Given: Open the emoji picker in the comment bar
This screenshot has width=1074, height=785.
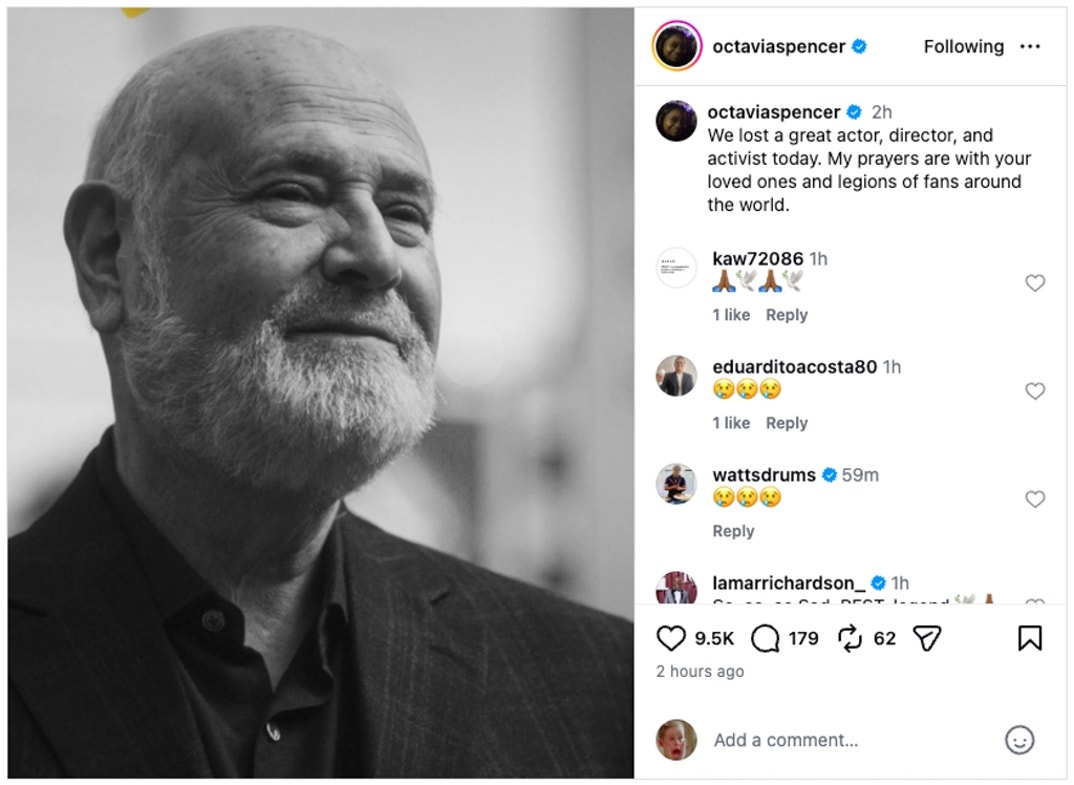Looking at the screenshot, I should pos(1019,742).
